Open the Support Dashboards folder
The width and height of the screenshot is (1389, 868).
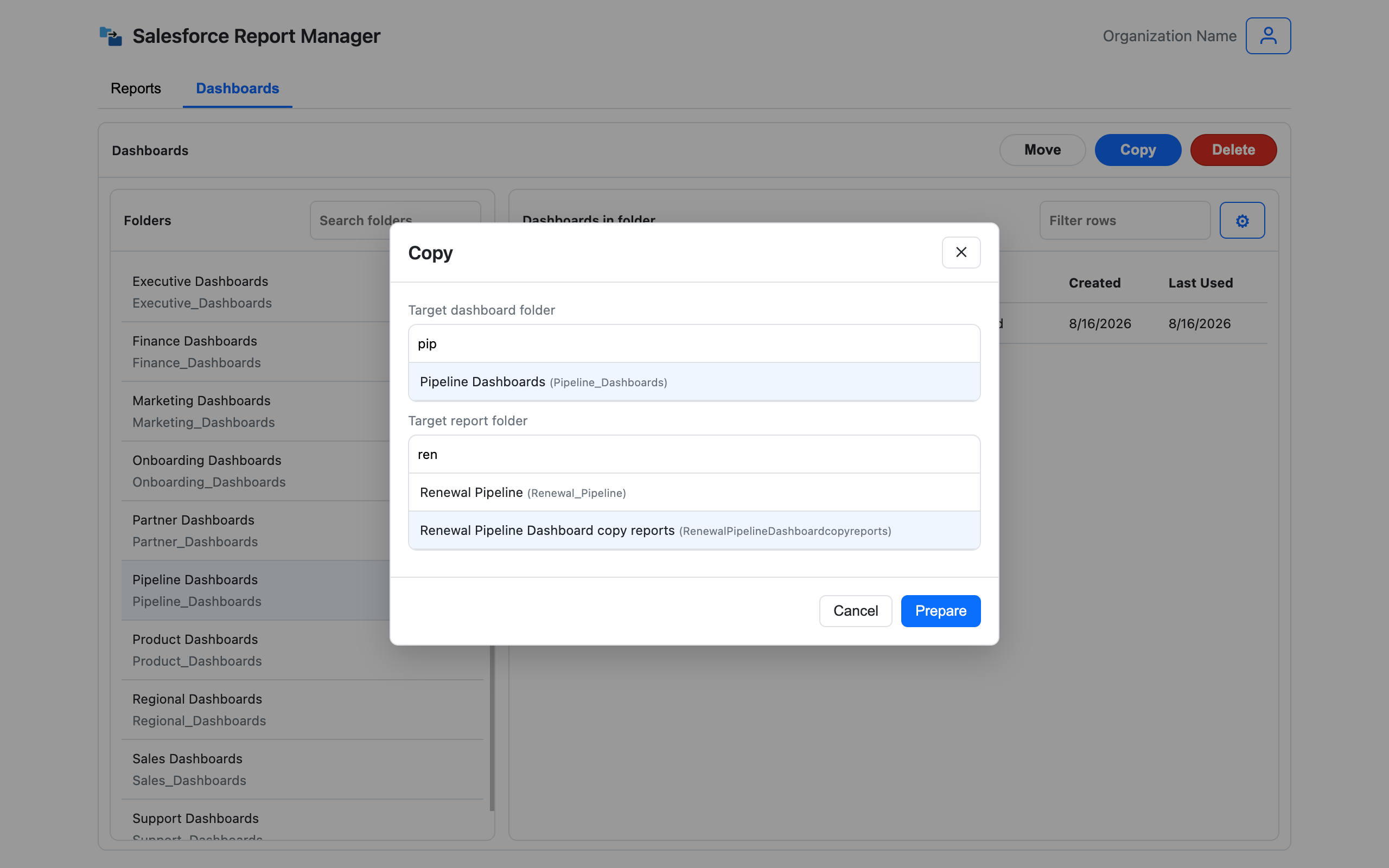[302, 821]
